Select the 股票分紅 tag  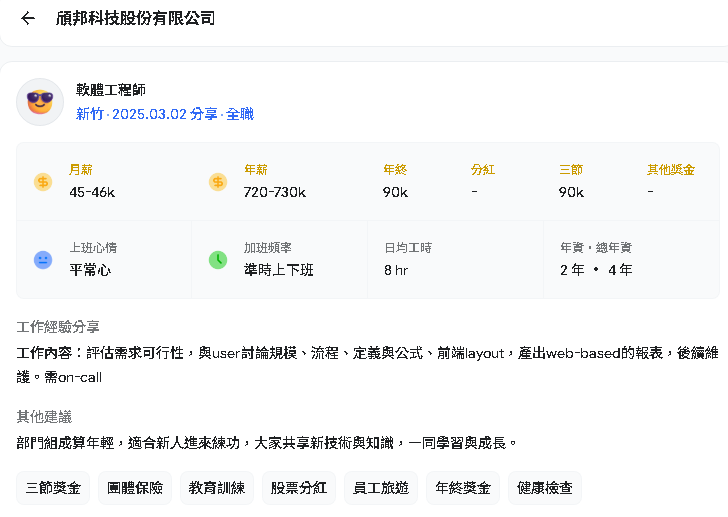pyautogui.click(x=299, y=488)
